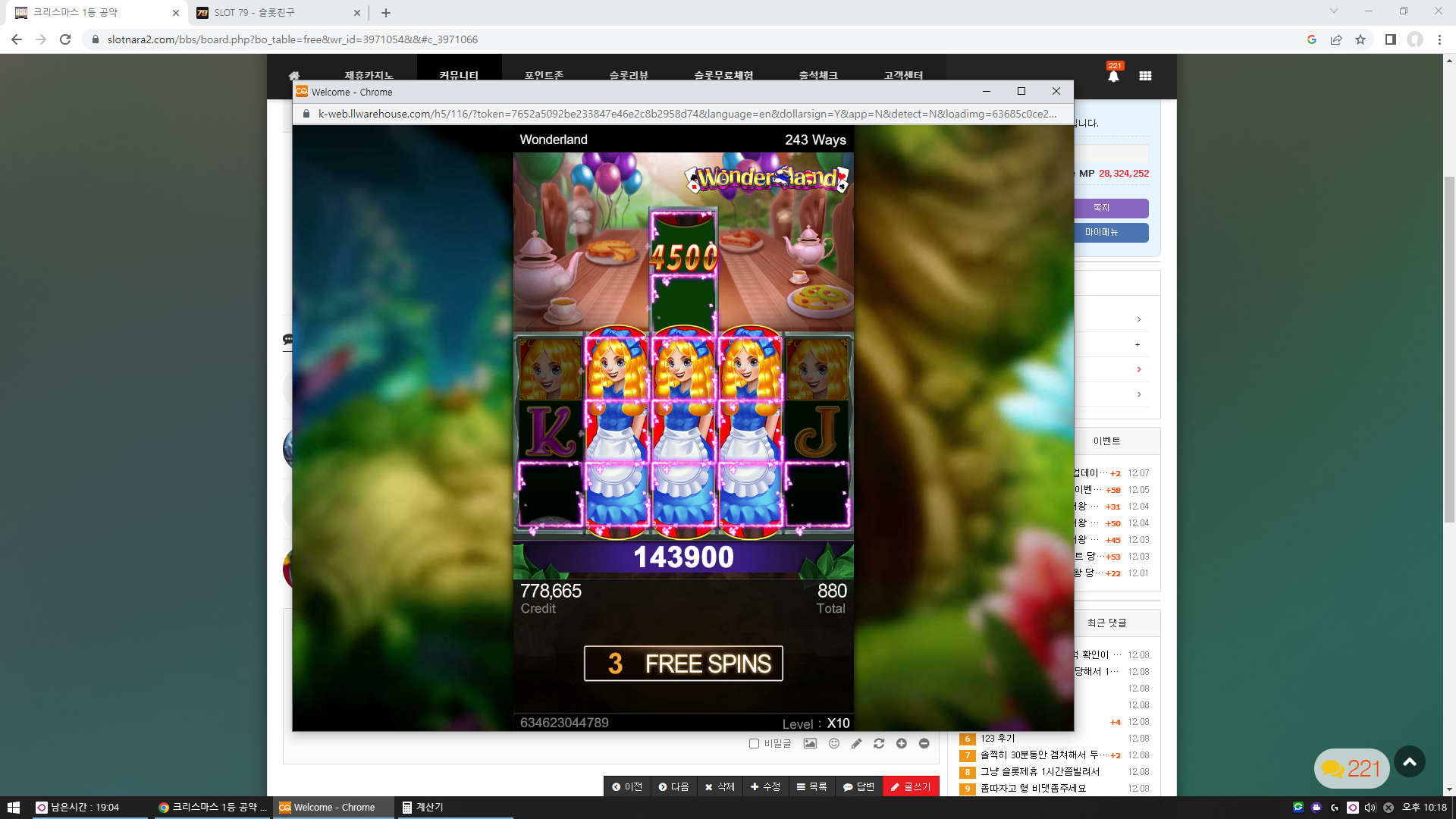Viewport: 1456px width, 819px height.
Task: Open the 슬롯리뷰 navigation menu
Action: tap(629, 75)
